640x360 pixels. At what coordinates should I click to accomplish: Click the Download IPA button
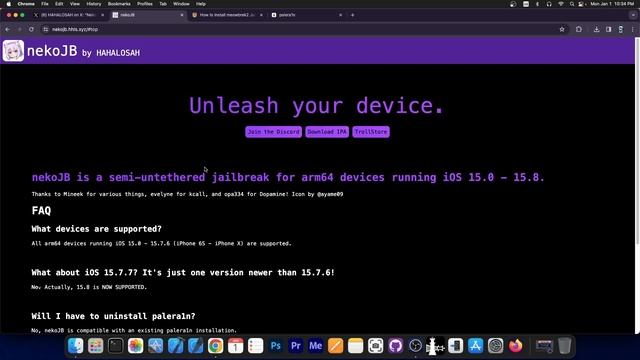point(327,132)
